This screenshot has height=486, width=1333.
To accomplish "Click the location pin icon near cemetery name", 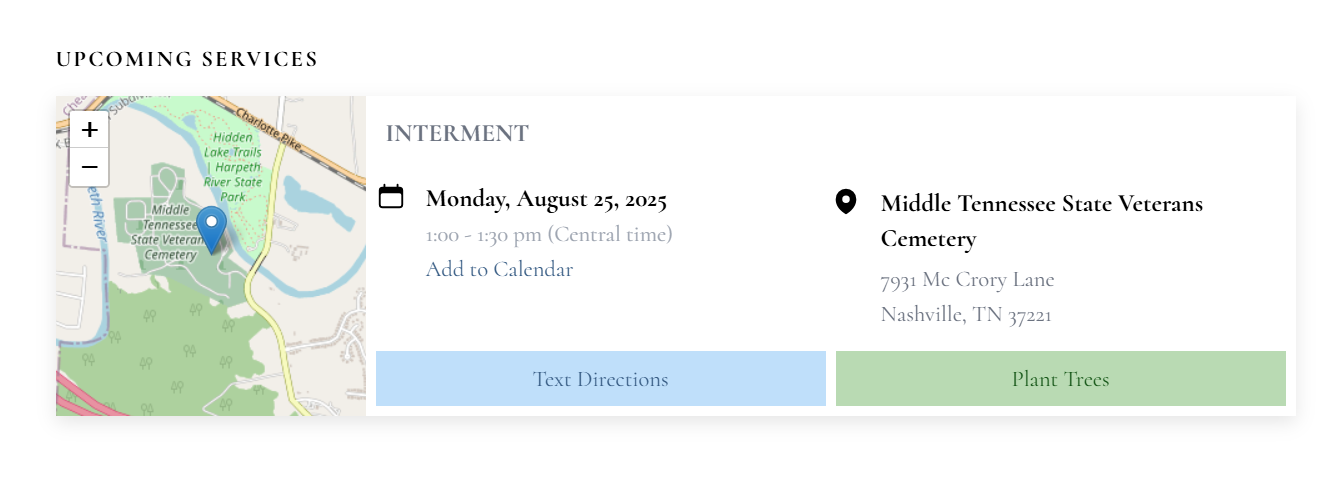I will [x=846, y=202].
